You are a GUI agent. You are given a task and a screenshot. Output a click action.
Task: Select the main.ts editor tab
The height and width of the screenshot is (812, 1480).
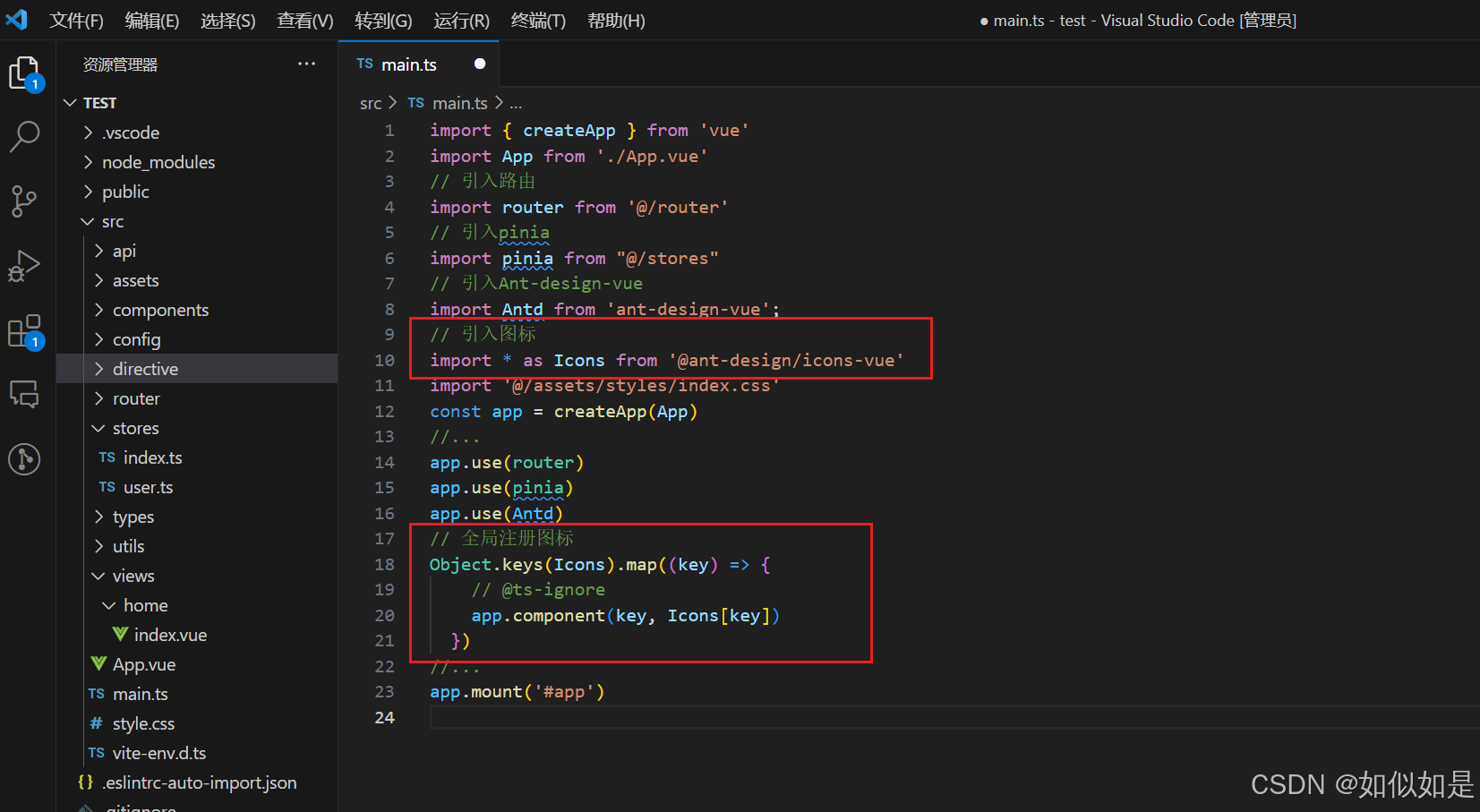click(418, 64)
